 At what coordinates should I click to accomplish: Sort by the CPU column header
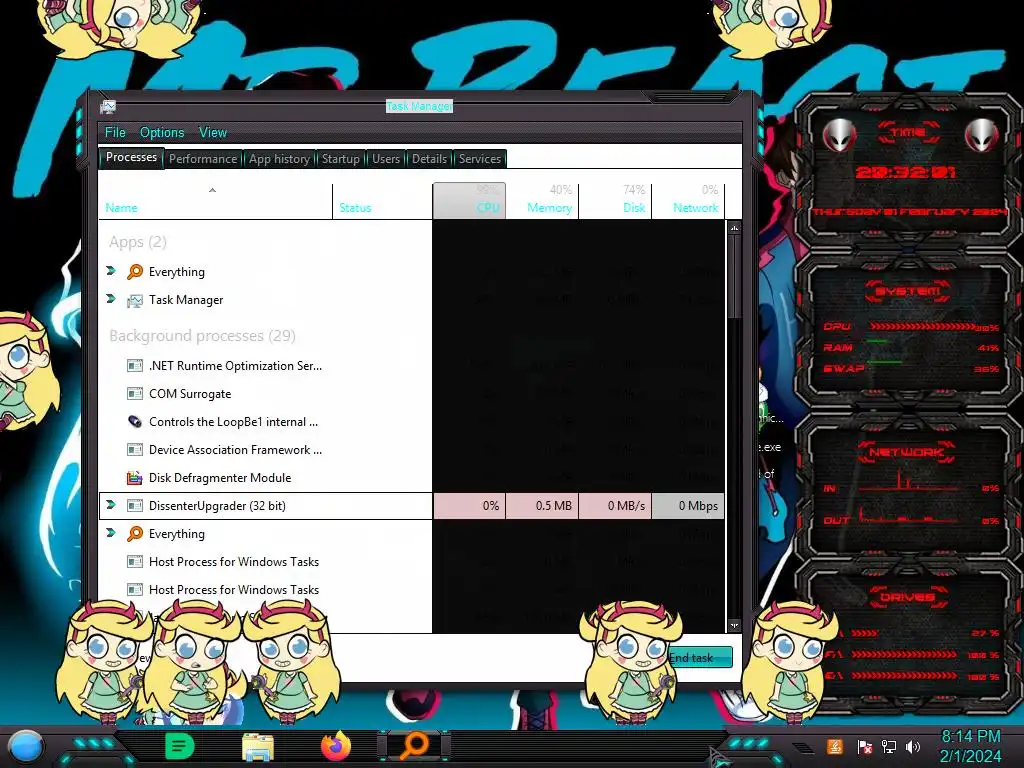click(x=469, y=200)
